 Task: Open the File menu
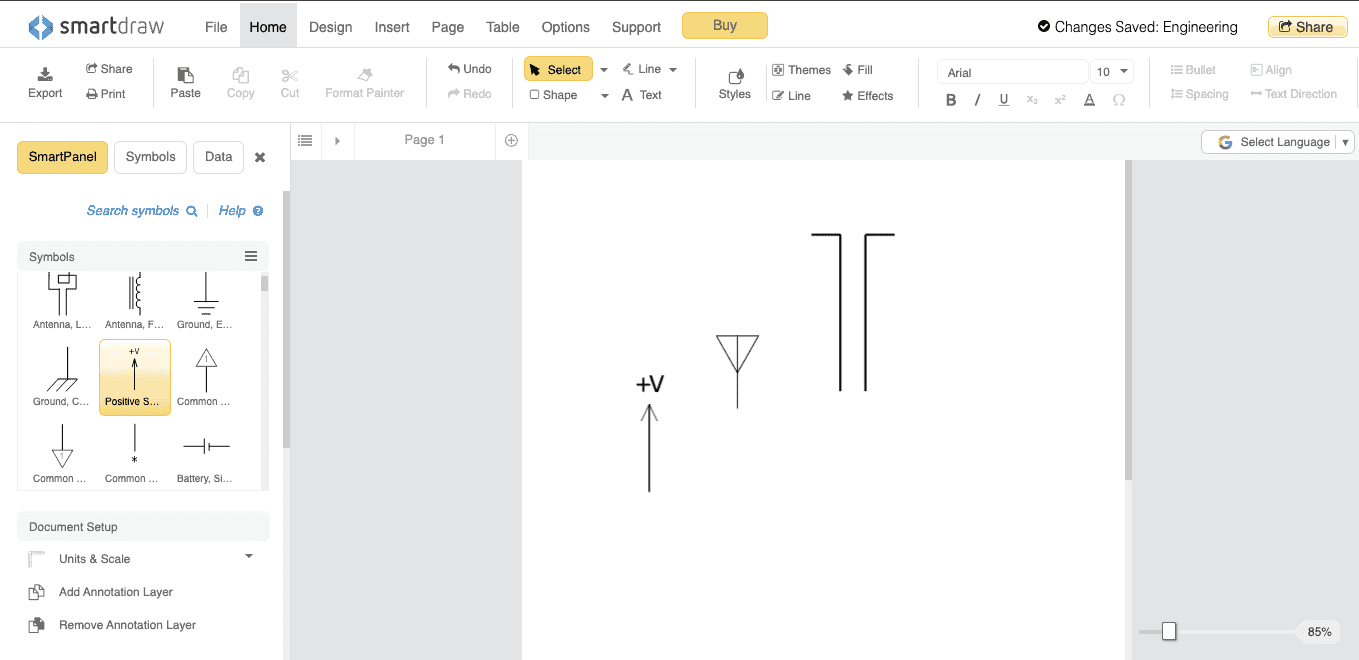tap(216, 27)
